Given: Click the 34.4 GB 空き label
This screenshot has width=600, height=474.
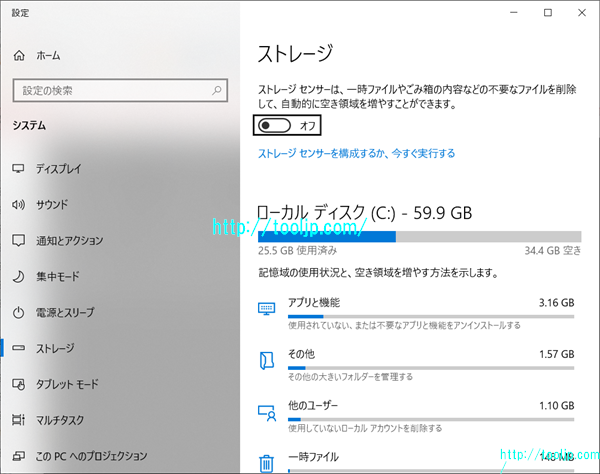Looking at the screenshot, I should coord(553,251).
